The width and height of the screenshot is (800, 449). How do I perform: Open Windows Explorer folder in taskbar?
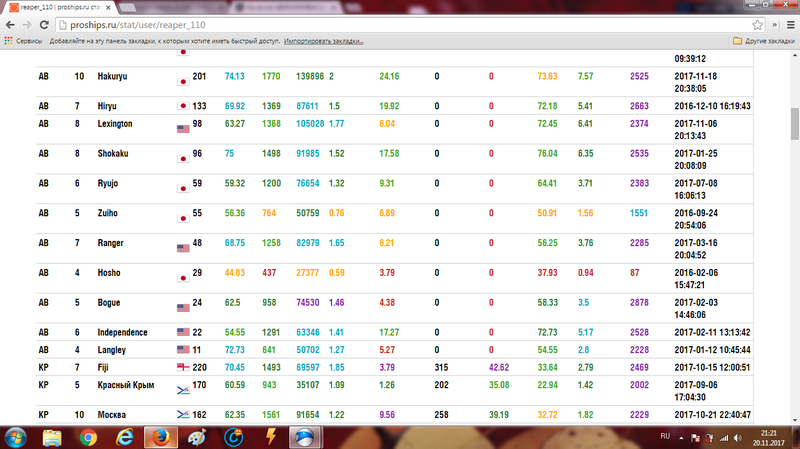[53, 436]
